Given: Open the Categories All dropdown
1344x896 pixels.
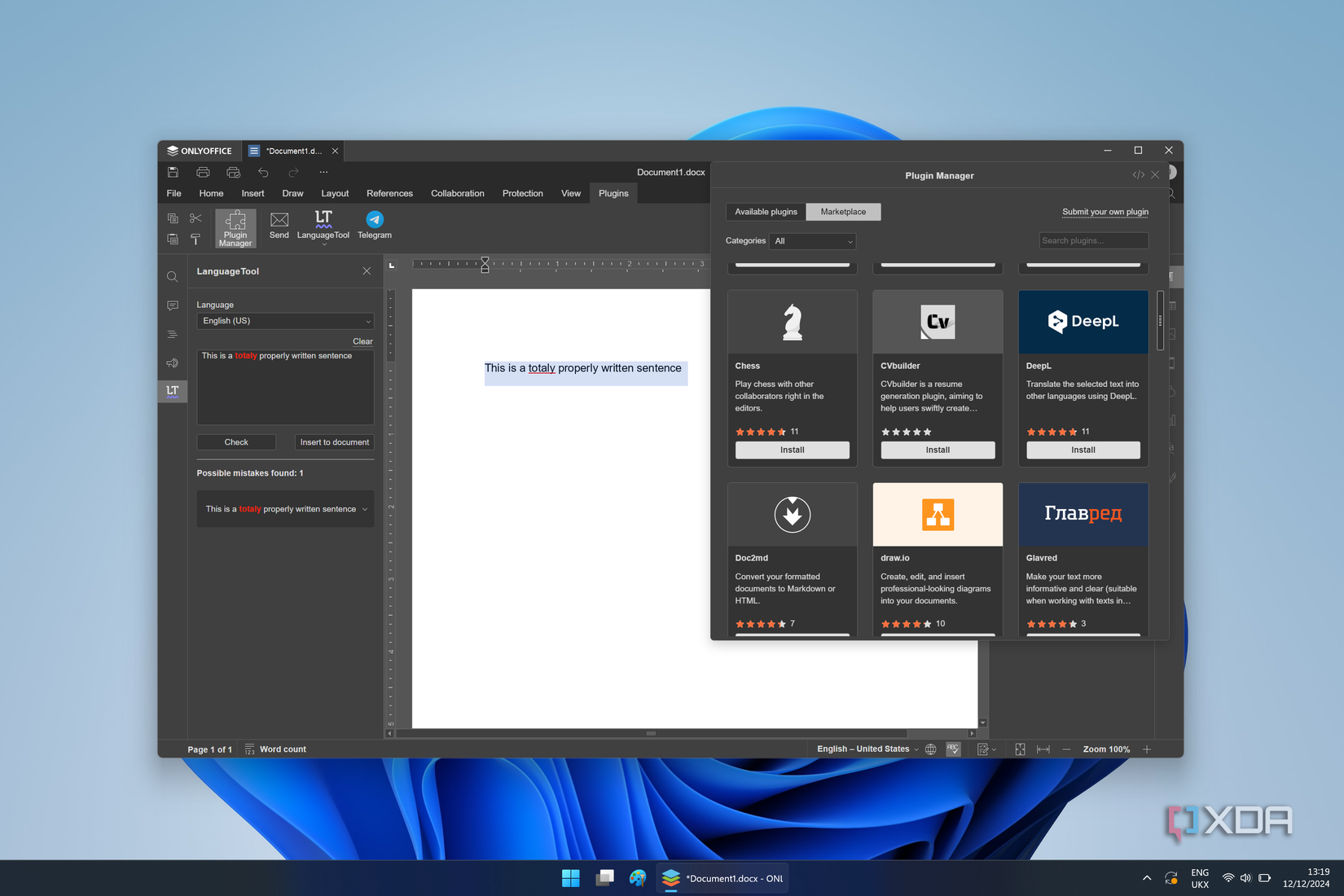Looking at the screenshot, I should (x=812, y=241).
